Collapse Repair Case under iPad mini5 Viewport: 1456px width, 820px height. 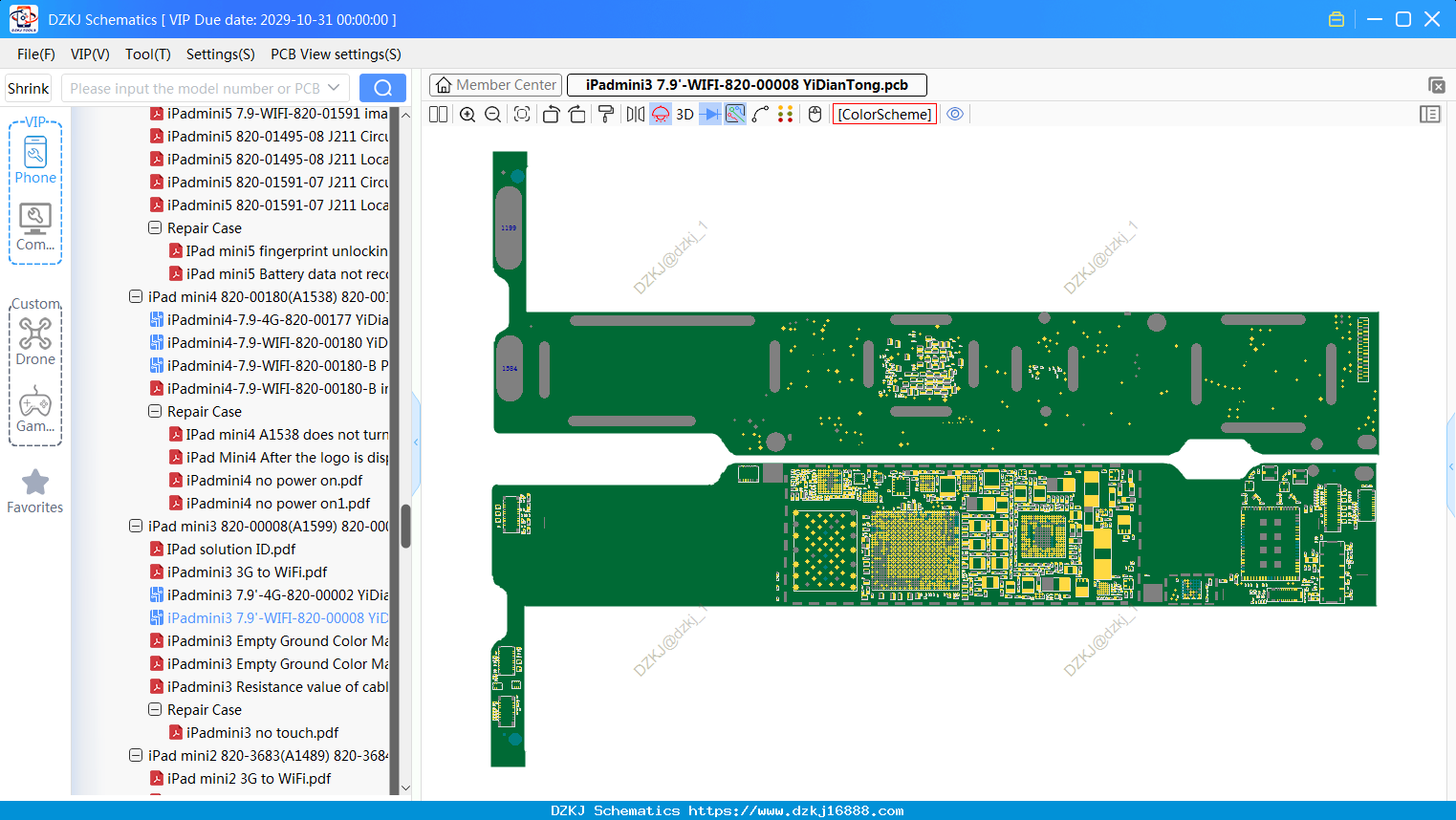[x=155, y=228]
